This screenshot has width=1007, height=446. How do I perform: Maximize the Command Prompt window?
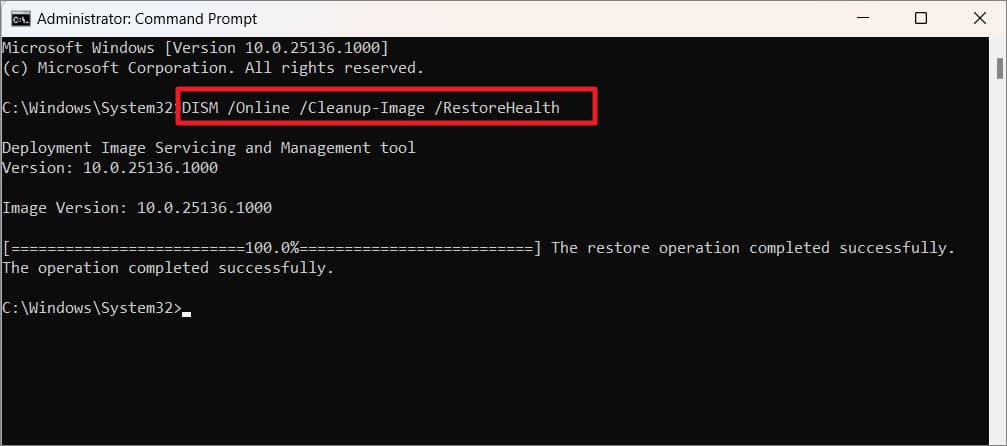point(921,18)
